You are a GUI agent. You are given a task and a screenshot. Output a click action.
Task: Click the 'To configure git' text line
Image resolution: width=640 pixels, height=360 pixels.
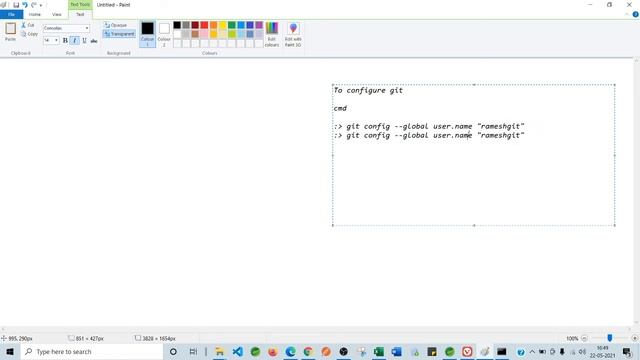pos(369,90)
